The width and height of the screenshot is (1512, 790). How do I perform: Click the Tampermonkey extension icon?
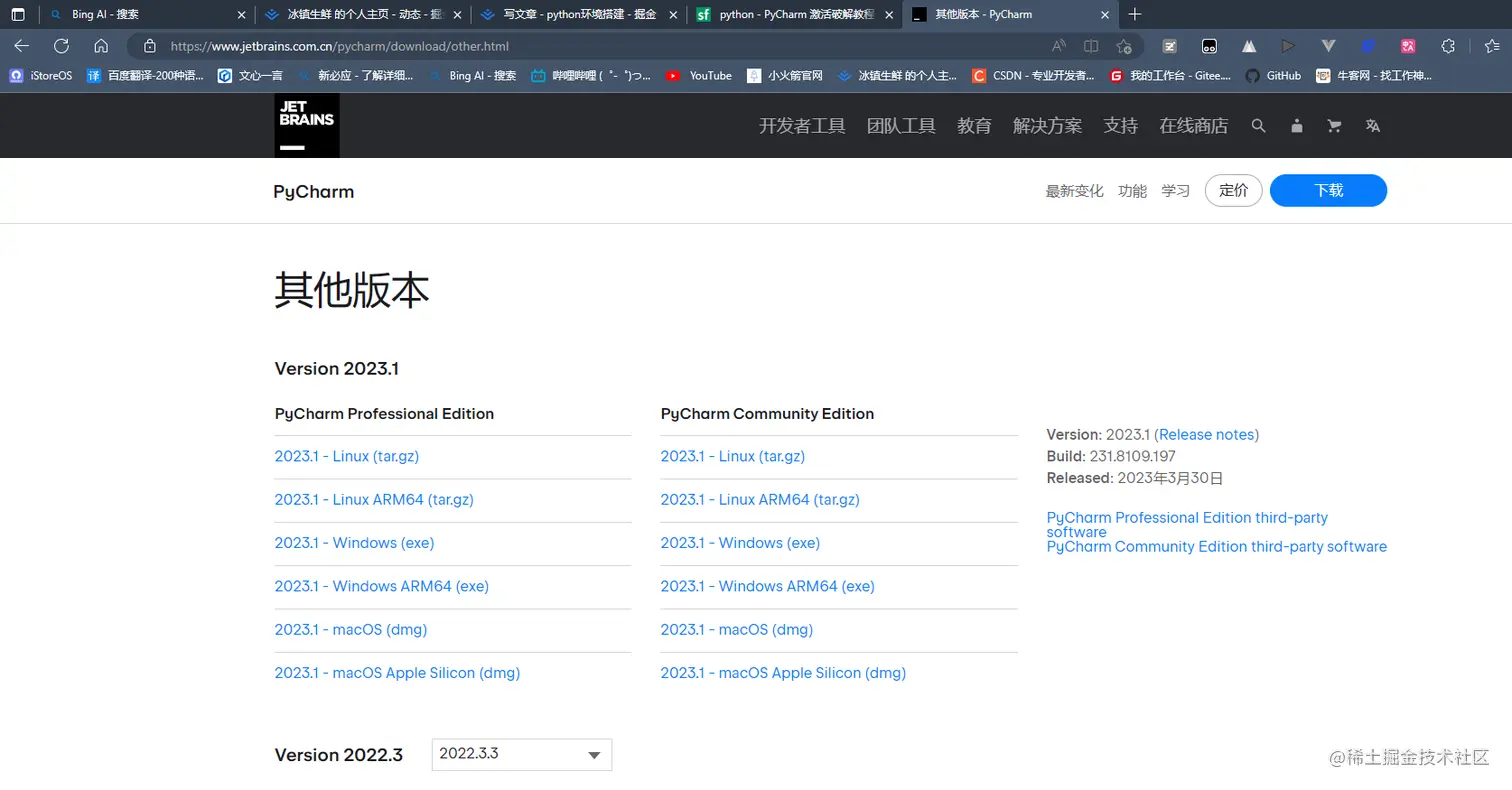click(1209, 46)
